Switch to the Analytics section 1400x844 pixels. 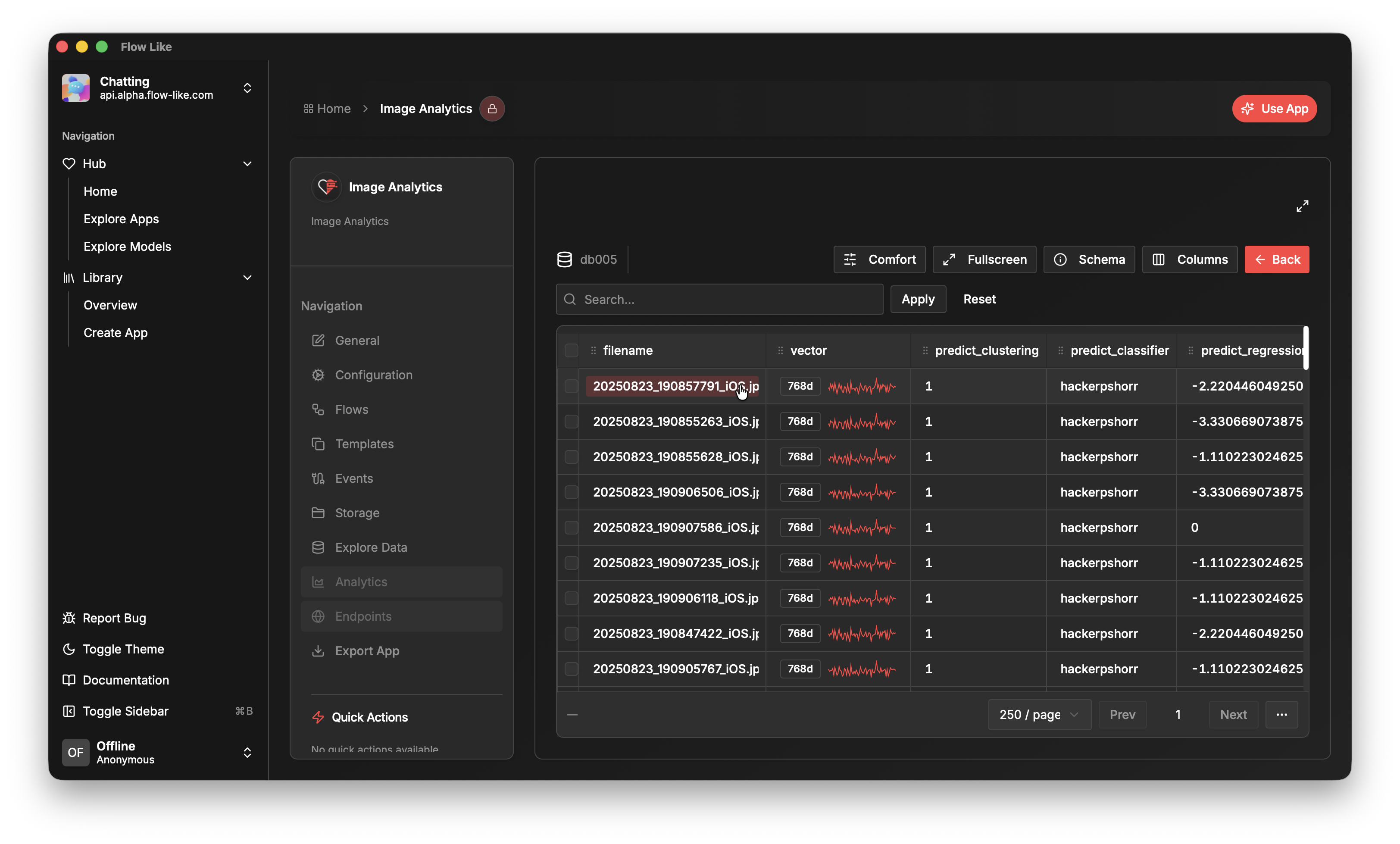point(361,581)
